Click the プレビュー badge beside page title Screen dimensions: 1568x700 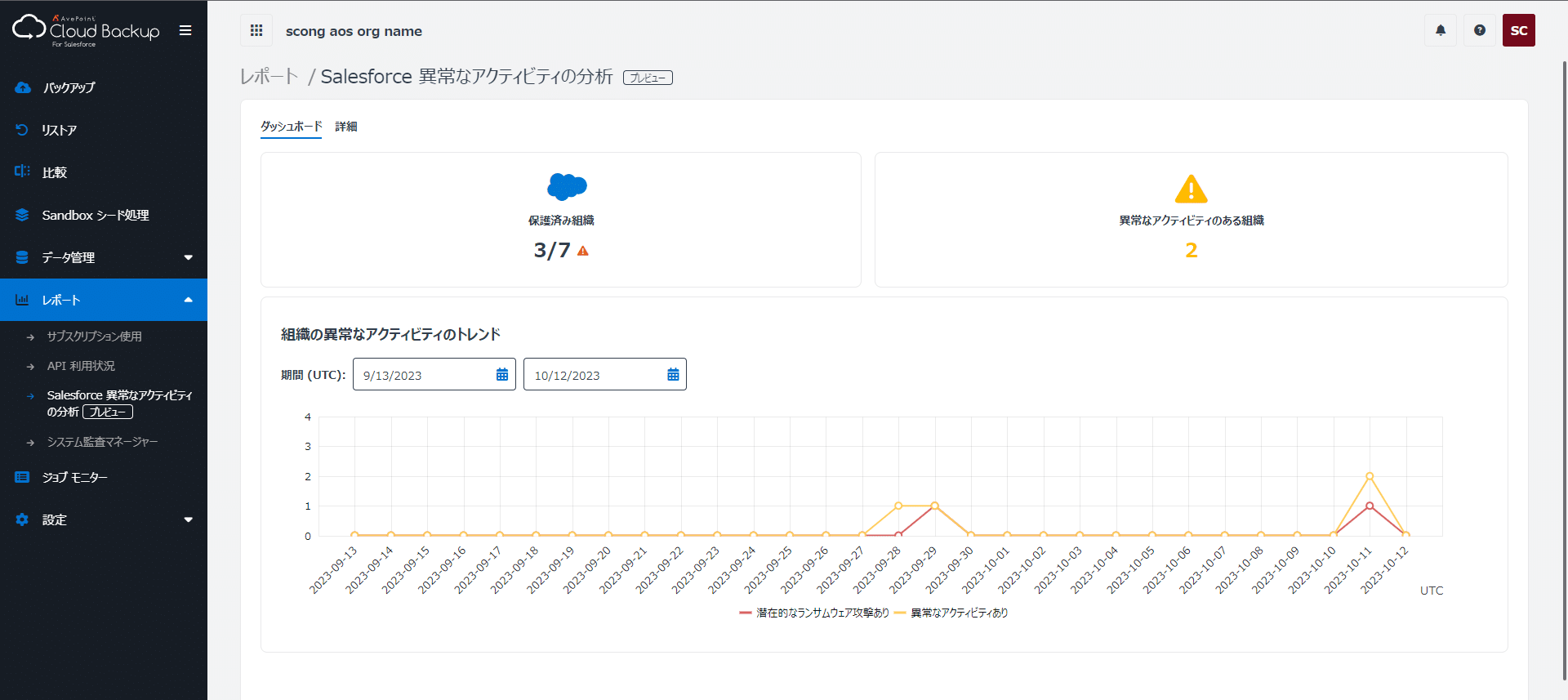click(x=648, y=78)
